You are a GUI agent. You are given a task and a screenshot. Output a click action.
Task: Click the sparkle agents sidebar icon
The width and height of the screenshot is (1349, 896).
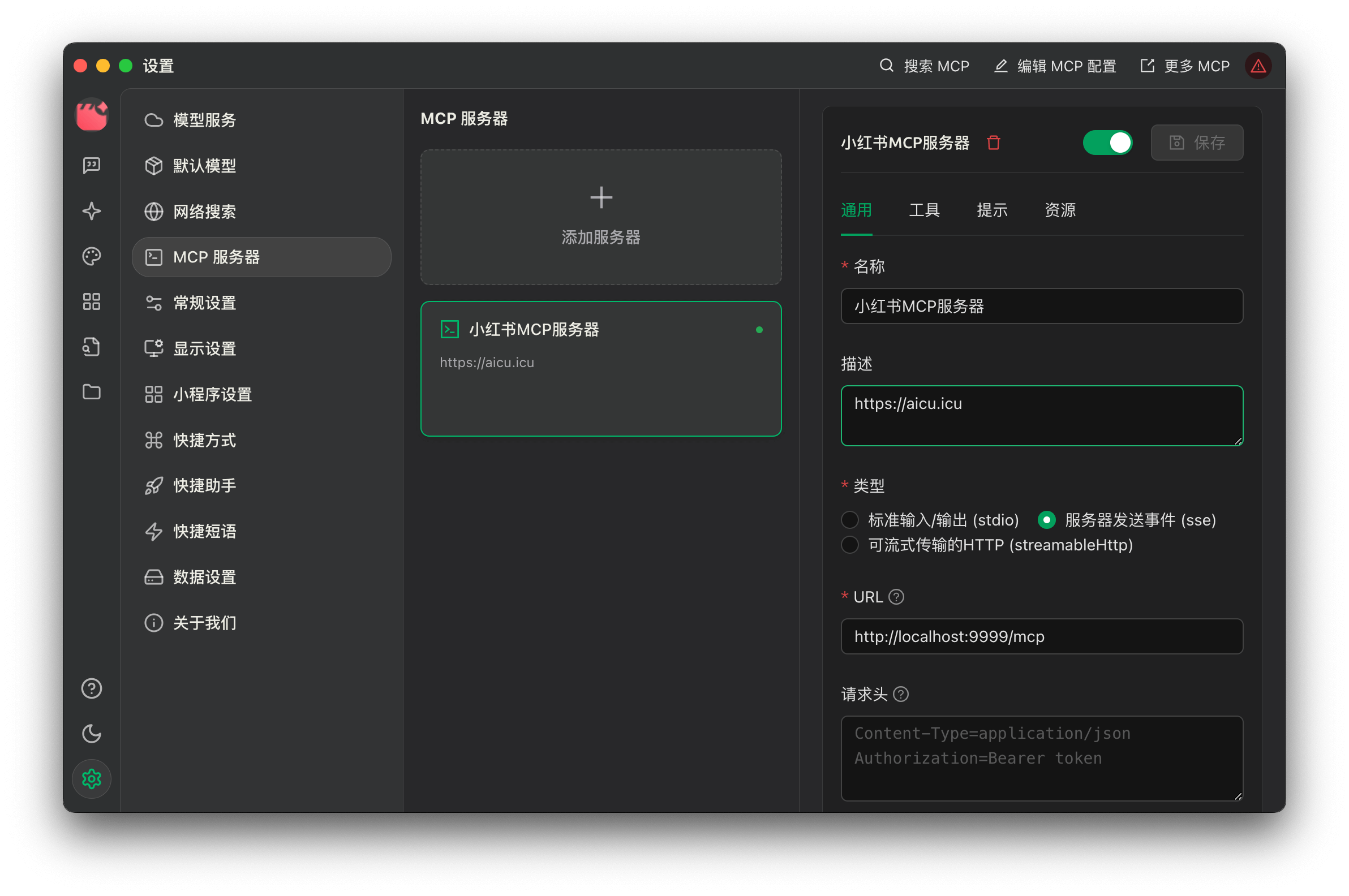point(92,211)
